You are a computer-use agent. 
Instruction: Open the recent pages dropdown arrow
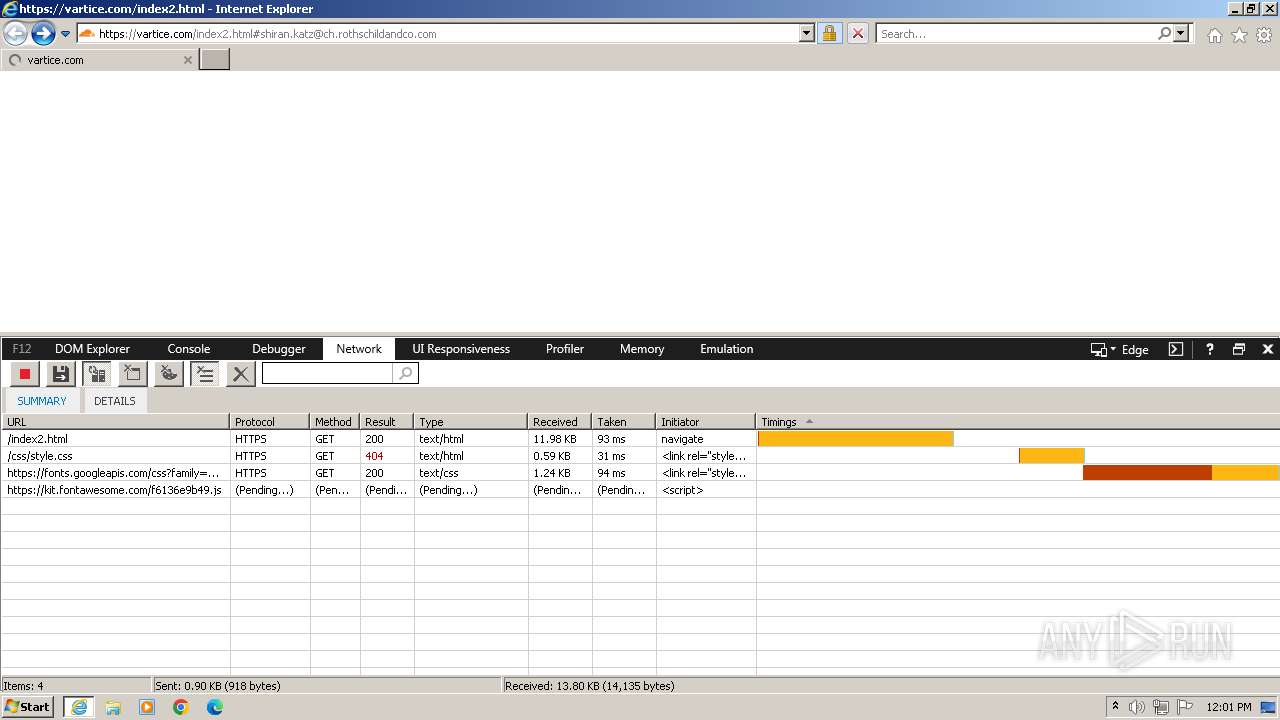[x=66, y=34]
